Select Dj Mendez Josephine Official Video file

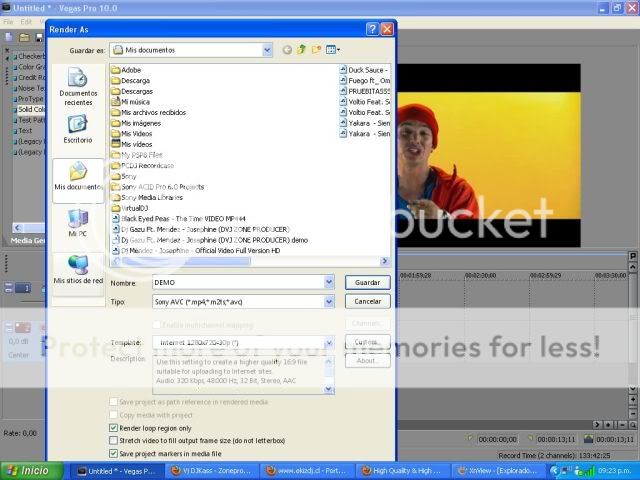196,251
